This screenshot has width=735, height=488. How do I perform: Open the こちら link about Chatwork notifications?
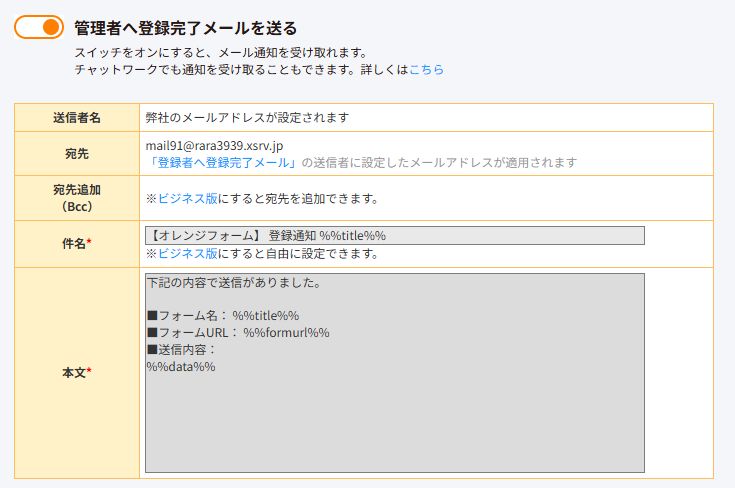click(x=426, y=69)
